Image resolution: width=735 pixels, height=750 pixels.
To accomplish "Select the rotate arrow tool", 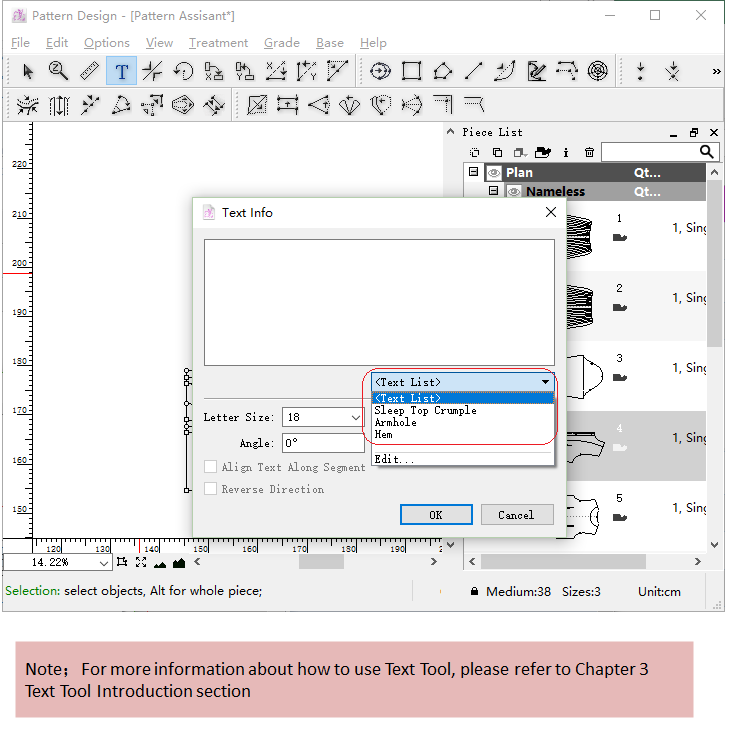I will coord(183,71).
